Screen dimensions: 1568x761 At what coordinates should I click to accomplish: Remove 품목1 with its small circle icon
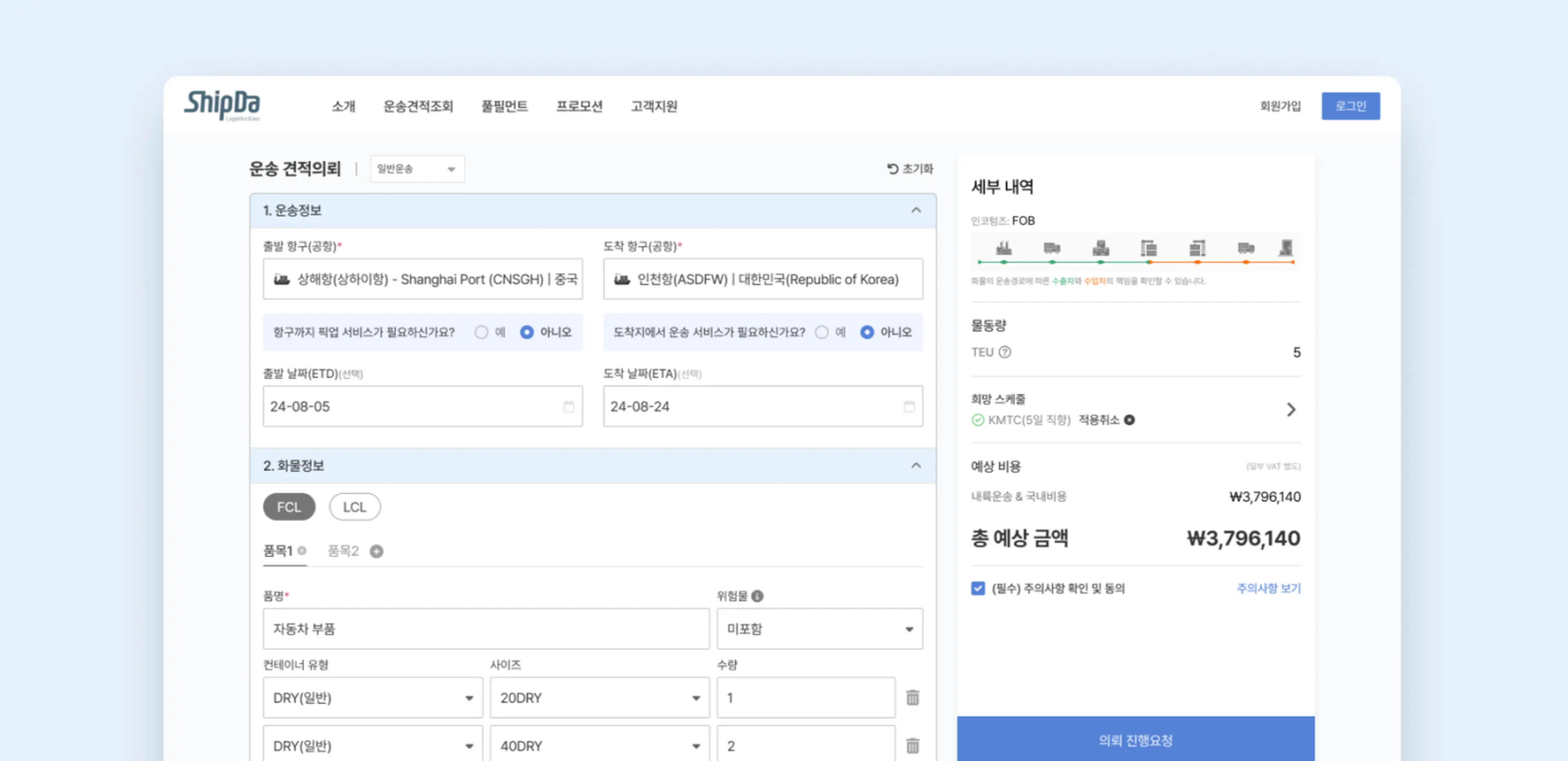pos(302,550)
